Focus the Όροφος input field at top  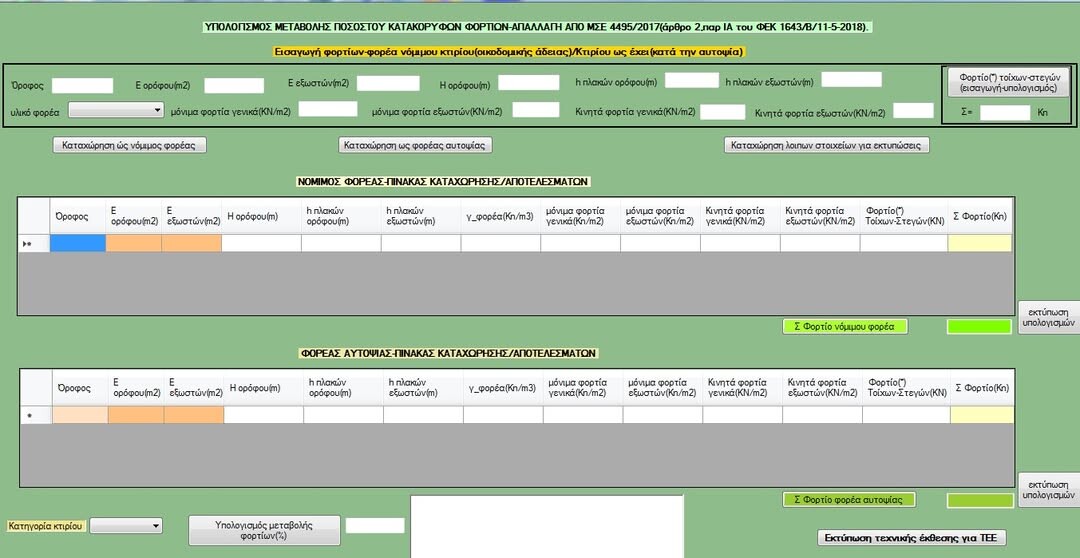pos(82,86)
